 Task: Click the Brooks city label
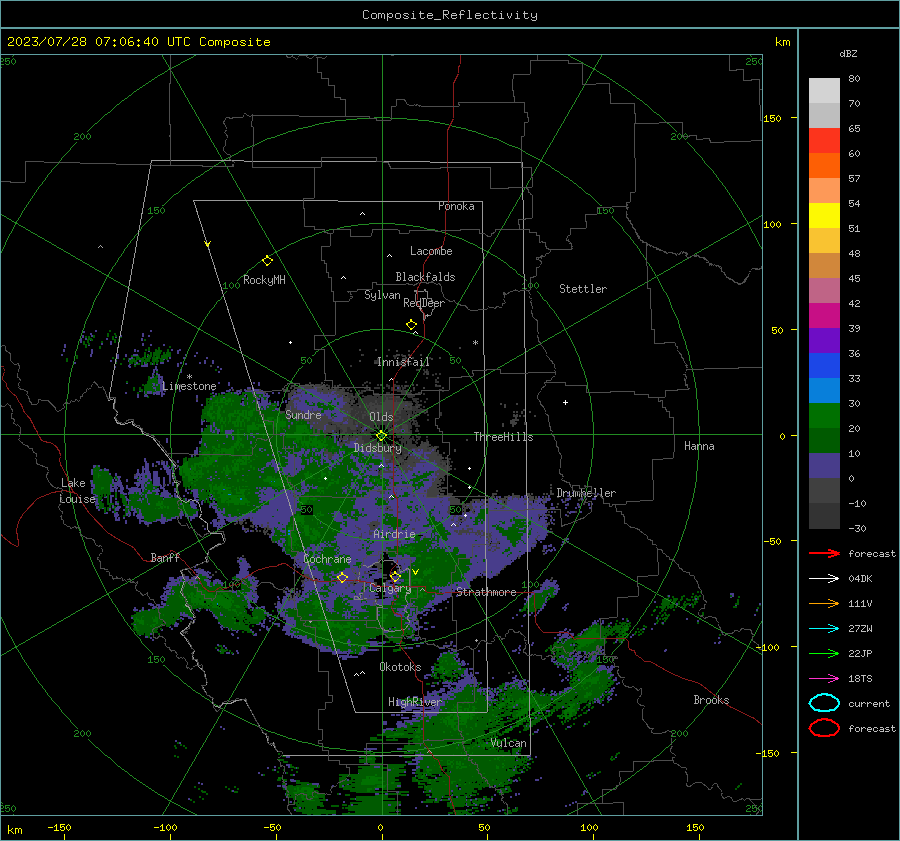(711, 700)
